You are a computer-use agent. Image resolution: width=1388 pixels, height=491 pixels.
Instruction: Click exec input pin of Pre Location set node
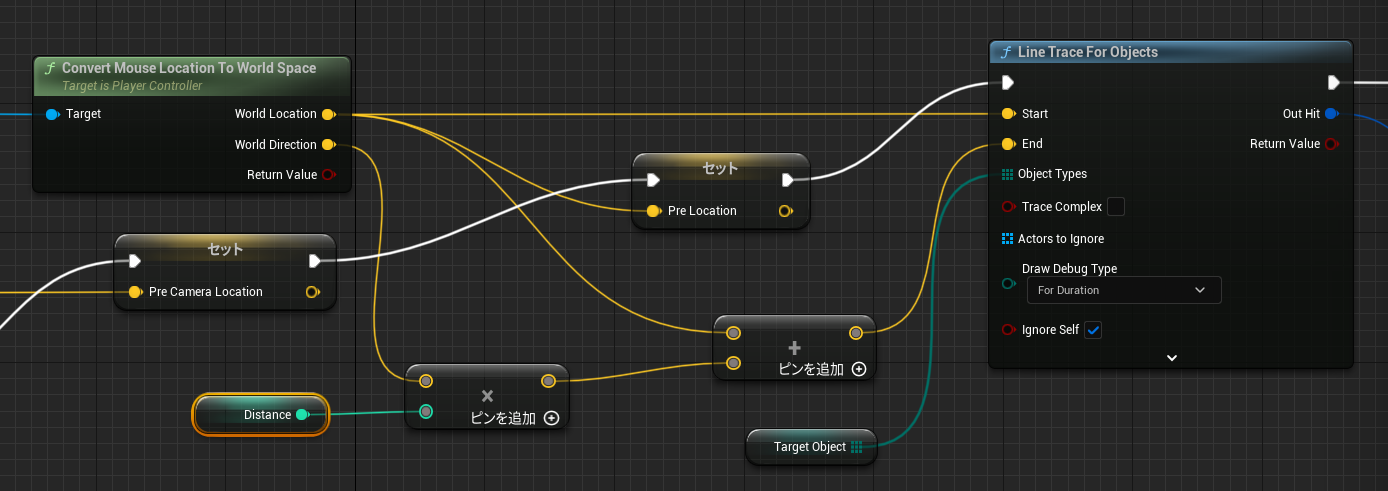(x=653, y=180)
